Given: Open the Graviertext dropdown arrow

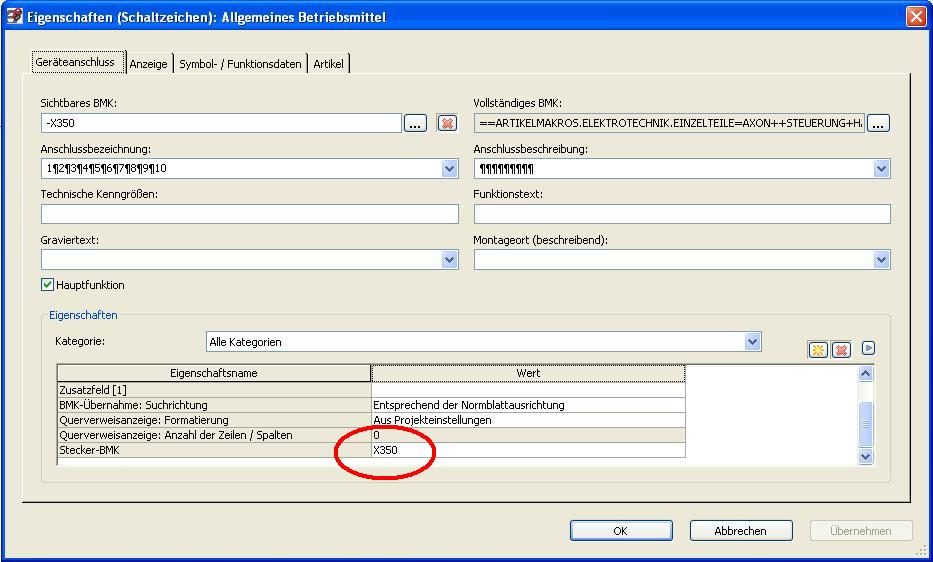Looking at the screenshot, I should [x=449, y=260].
